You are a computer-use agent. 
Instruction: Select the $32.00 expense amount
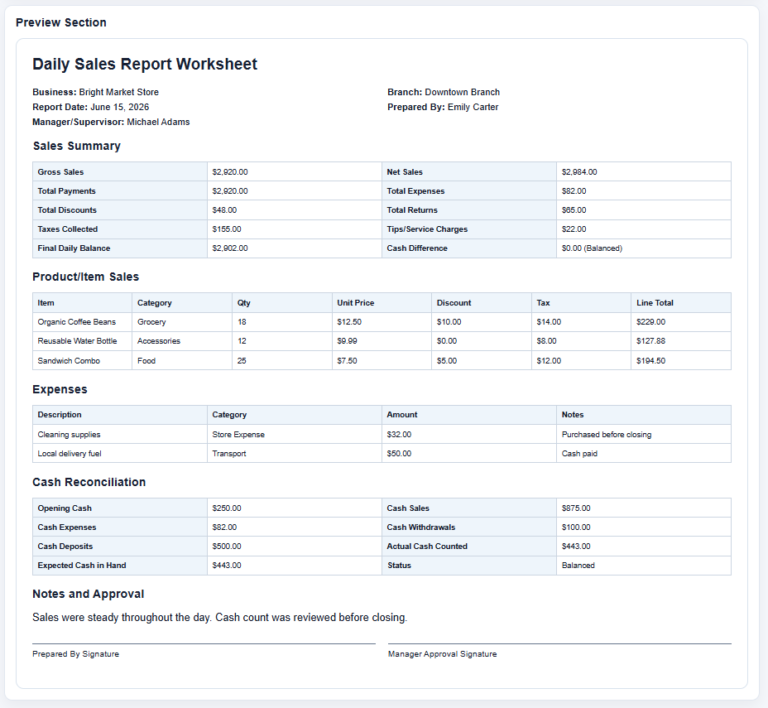coord(399,434)
